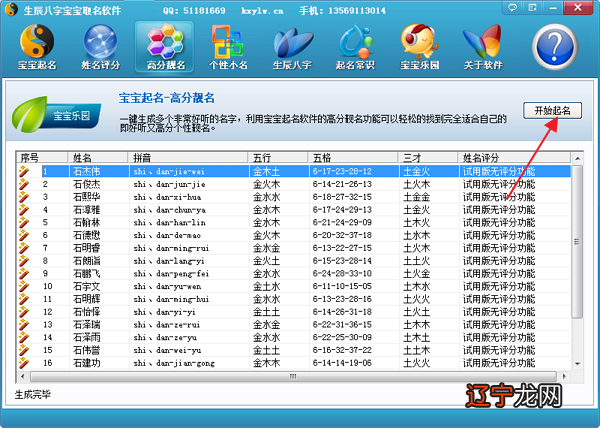This screenshot has height=428, width=600.
Task: Click the 五行 column header
Action: [278, 158]
